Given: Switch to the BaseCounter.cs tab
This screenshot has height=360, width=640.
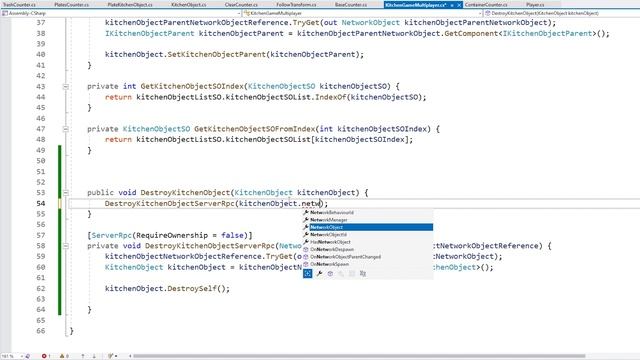Looking at the screenshot, I should coord(351,4).
